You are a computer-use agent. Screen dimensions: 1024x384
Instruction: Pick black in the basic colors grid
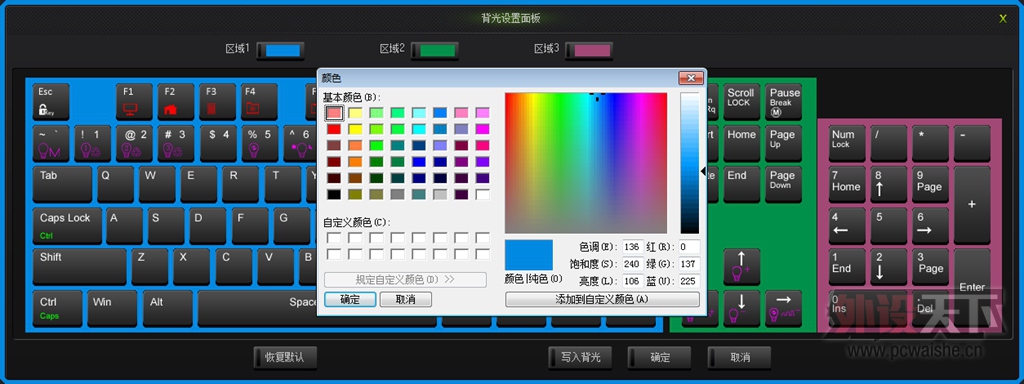point(334,194)
